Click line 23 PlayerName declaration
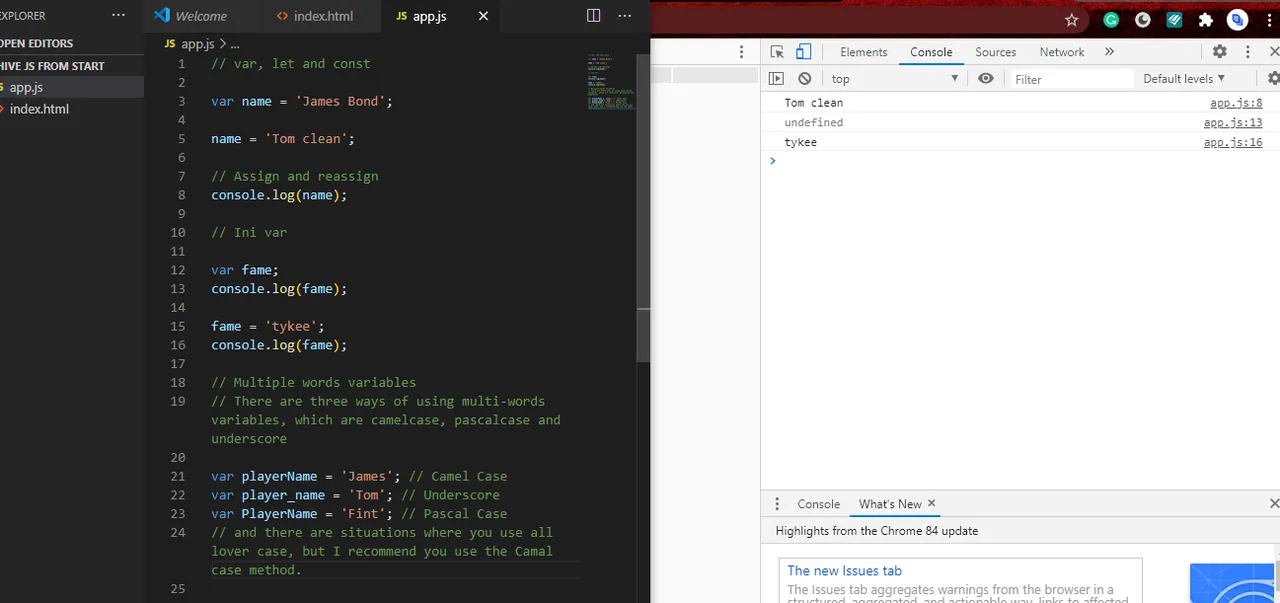 [302, 514]
